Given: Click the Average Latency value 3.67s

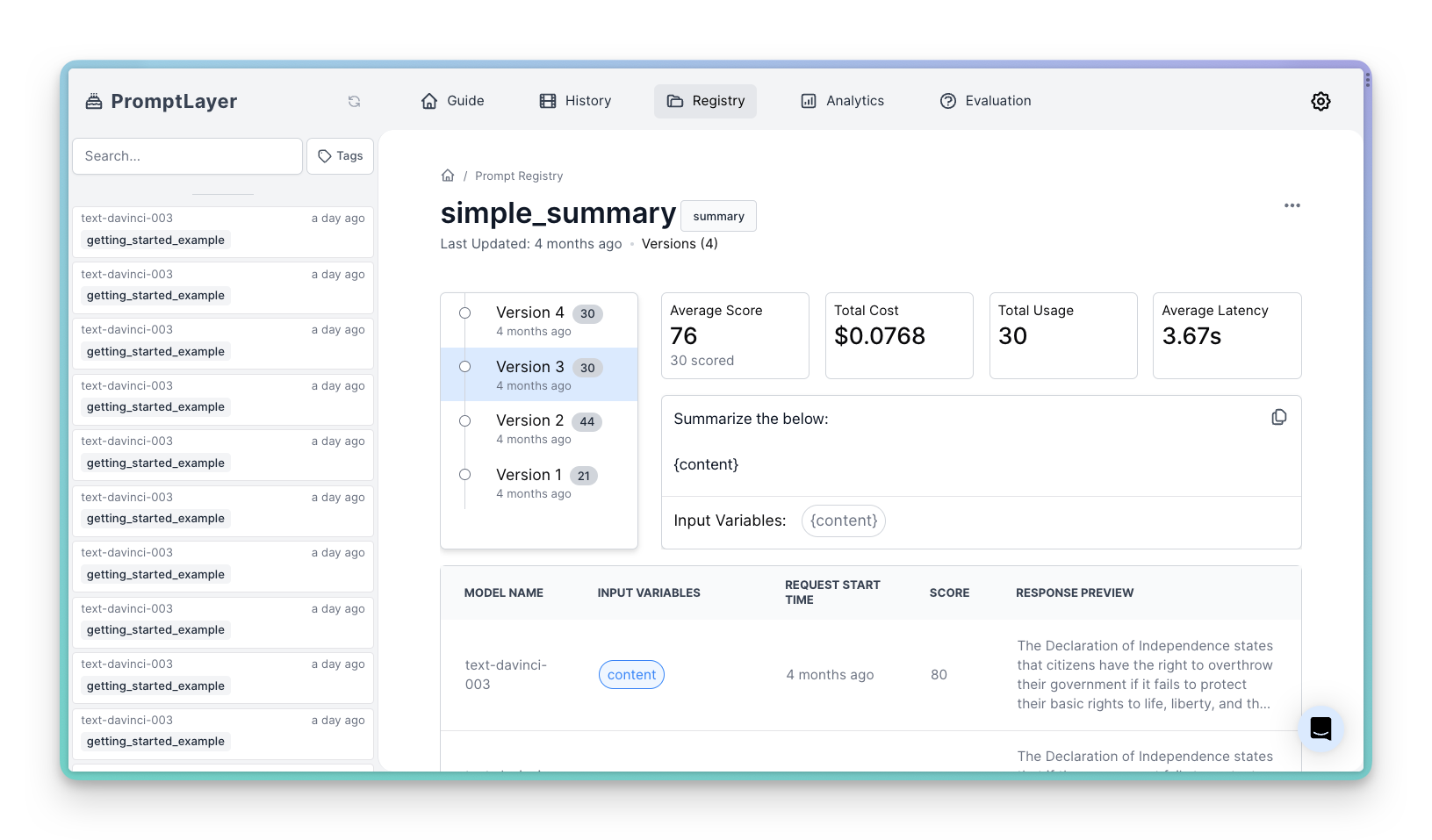Looking at the screenshot, I should click(1191, 336).
